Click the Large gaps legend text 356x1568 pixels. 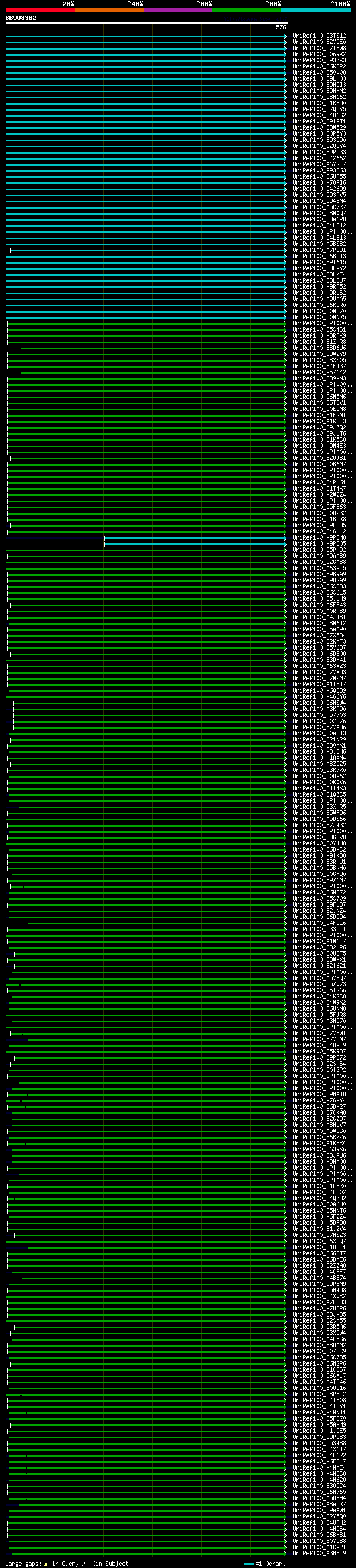pos(23,1564)
